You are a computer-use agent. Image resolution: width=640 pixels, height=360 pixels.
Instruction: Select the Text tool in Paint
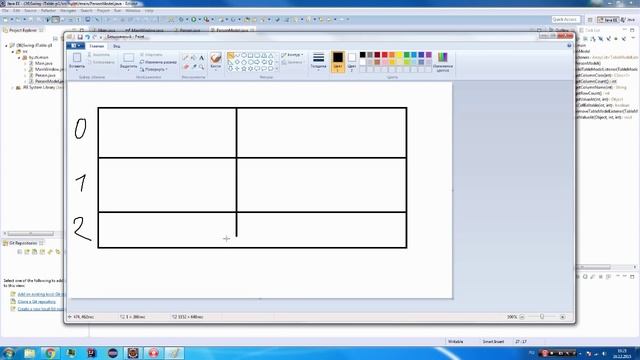pyautogui.click(x=201, y=58)
